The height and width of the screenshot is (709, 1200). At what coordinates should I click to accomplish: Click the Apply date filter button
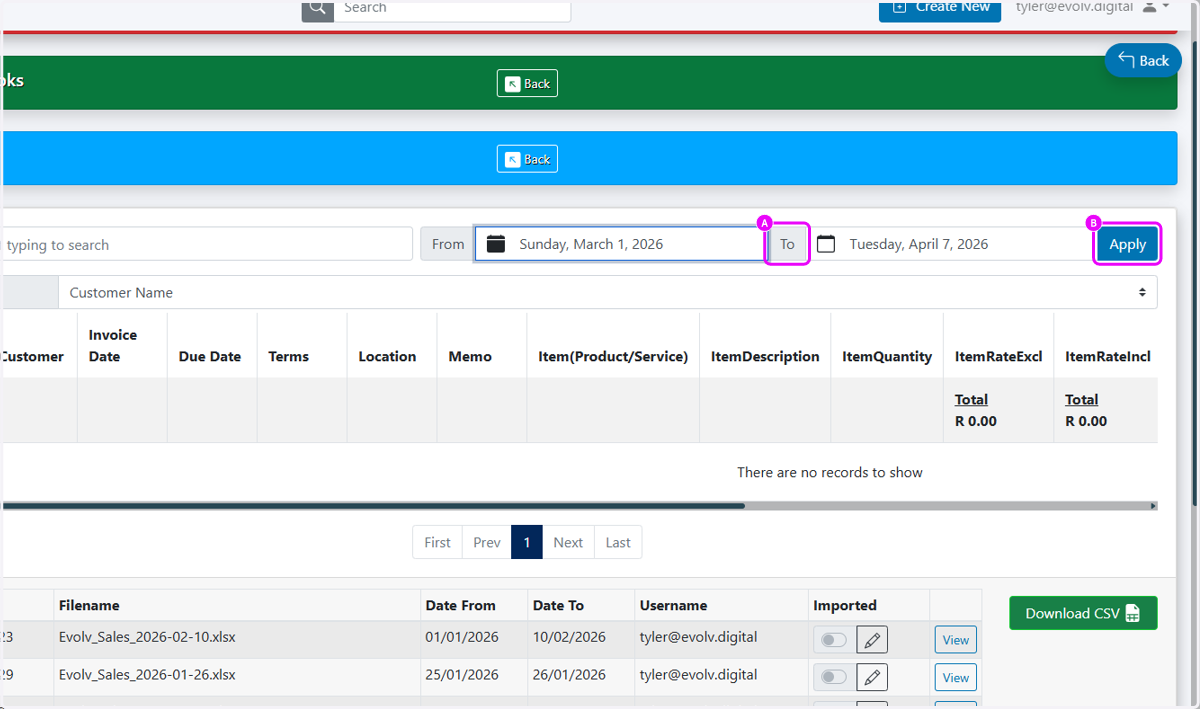click(x=1127, y=244)
